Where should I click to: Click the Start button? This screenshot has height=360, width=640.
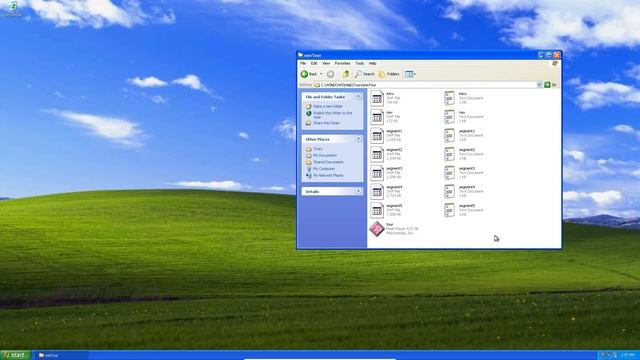[x=16, y=355]
